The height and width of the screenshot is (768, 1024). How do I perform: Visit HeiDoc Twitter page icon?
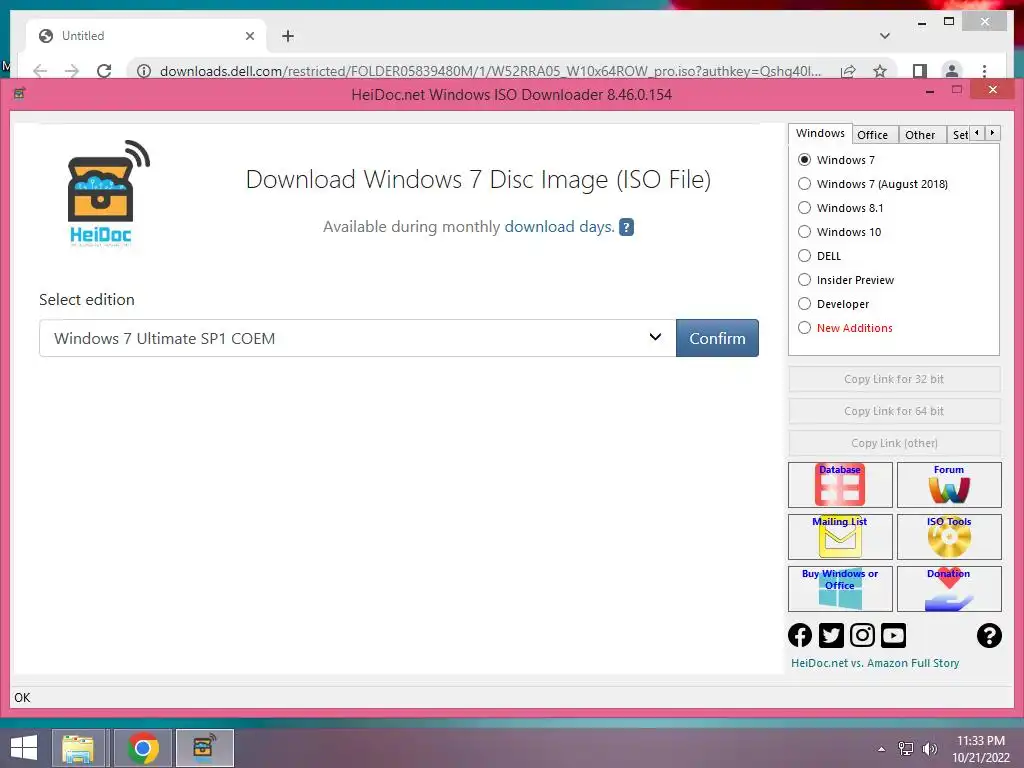831,635
